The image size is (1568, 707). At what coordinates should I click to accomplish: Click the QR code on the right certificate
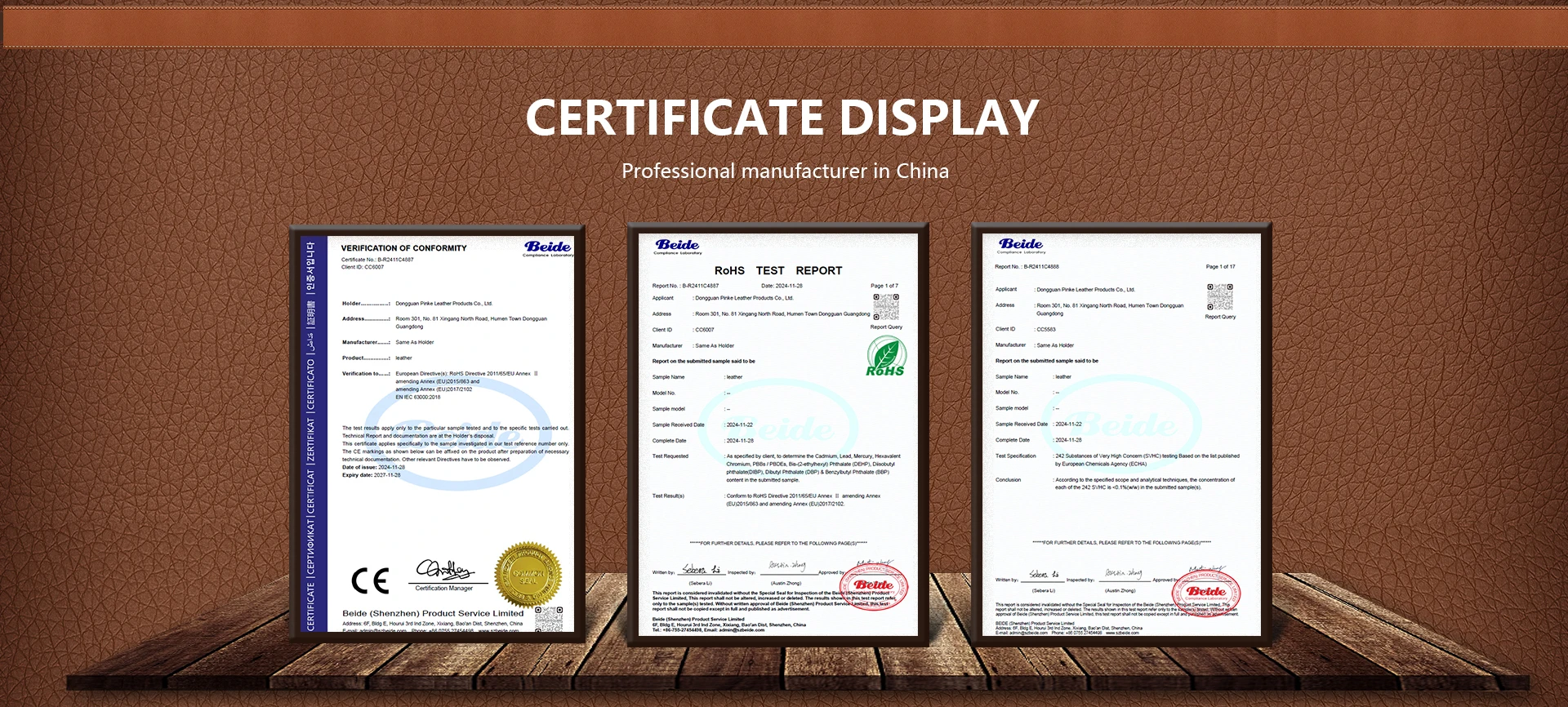point(1220,297)
